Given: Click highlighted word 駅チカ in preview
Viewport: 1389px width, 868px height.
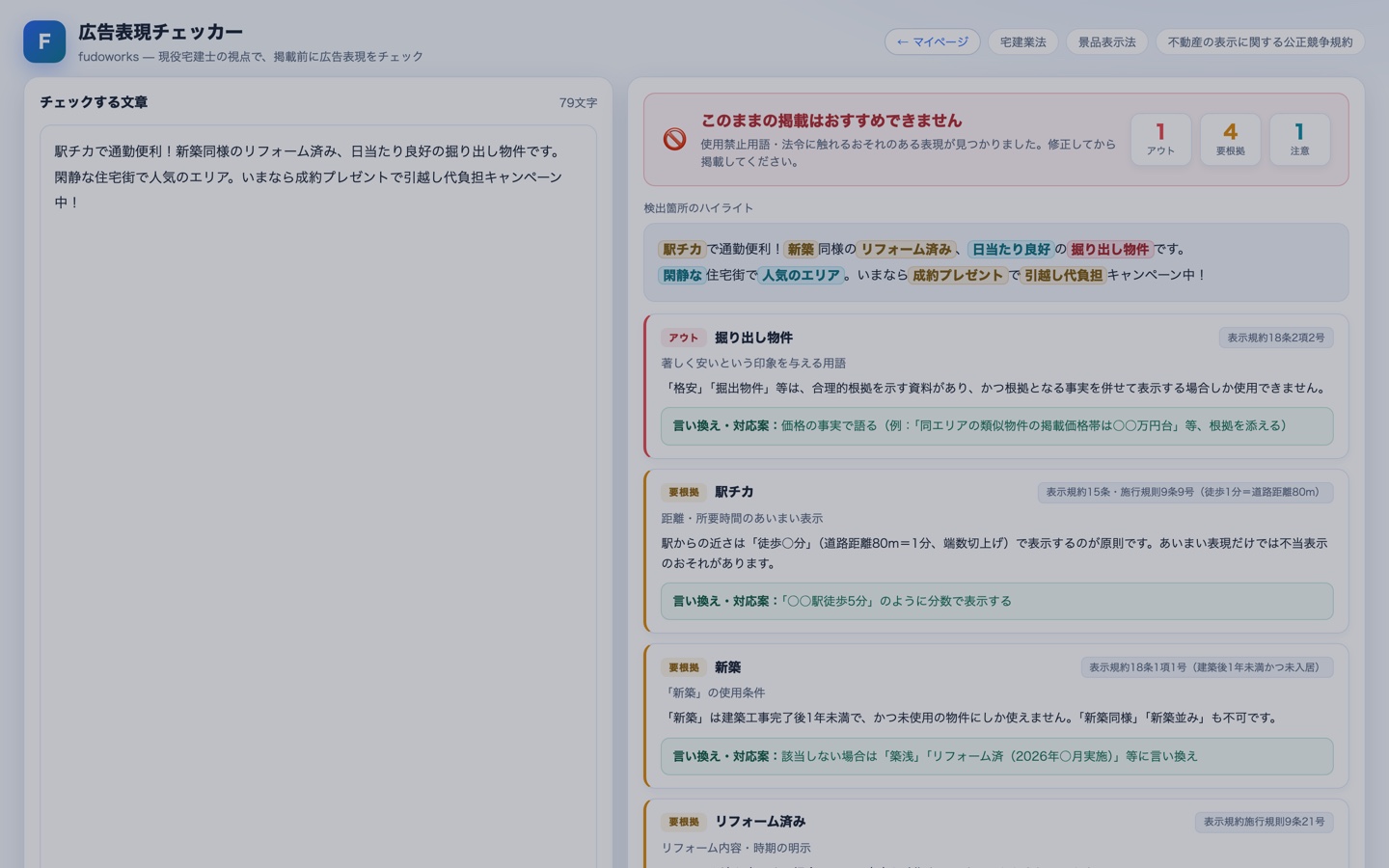Looking at the screenshot, I should 682,249.
